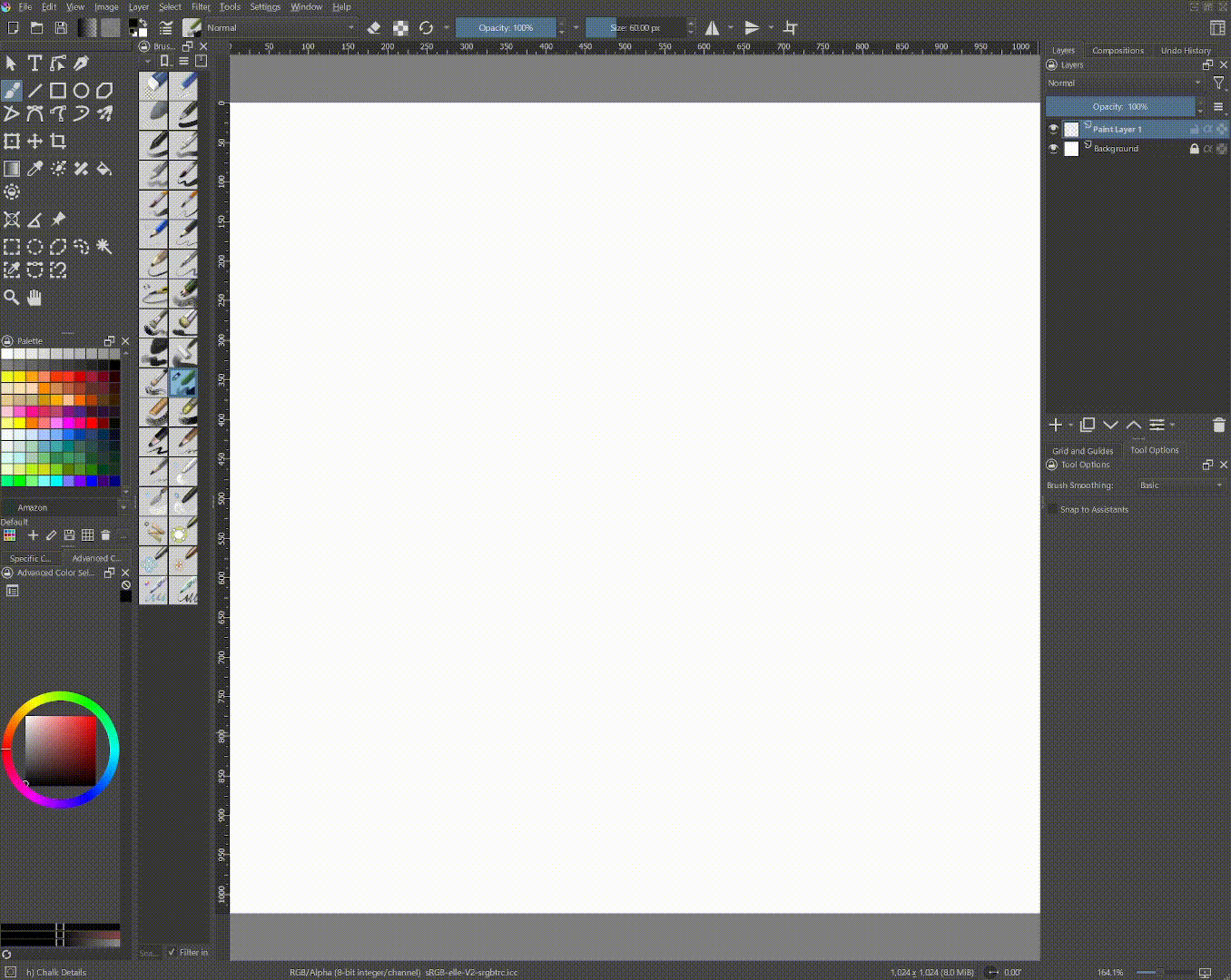Viewport: 1231px width, 980px height.
Task: Create a new document from the toolbar
Action: pyautogui.click(x=13, y=28)
